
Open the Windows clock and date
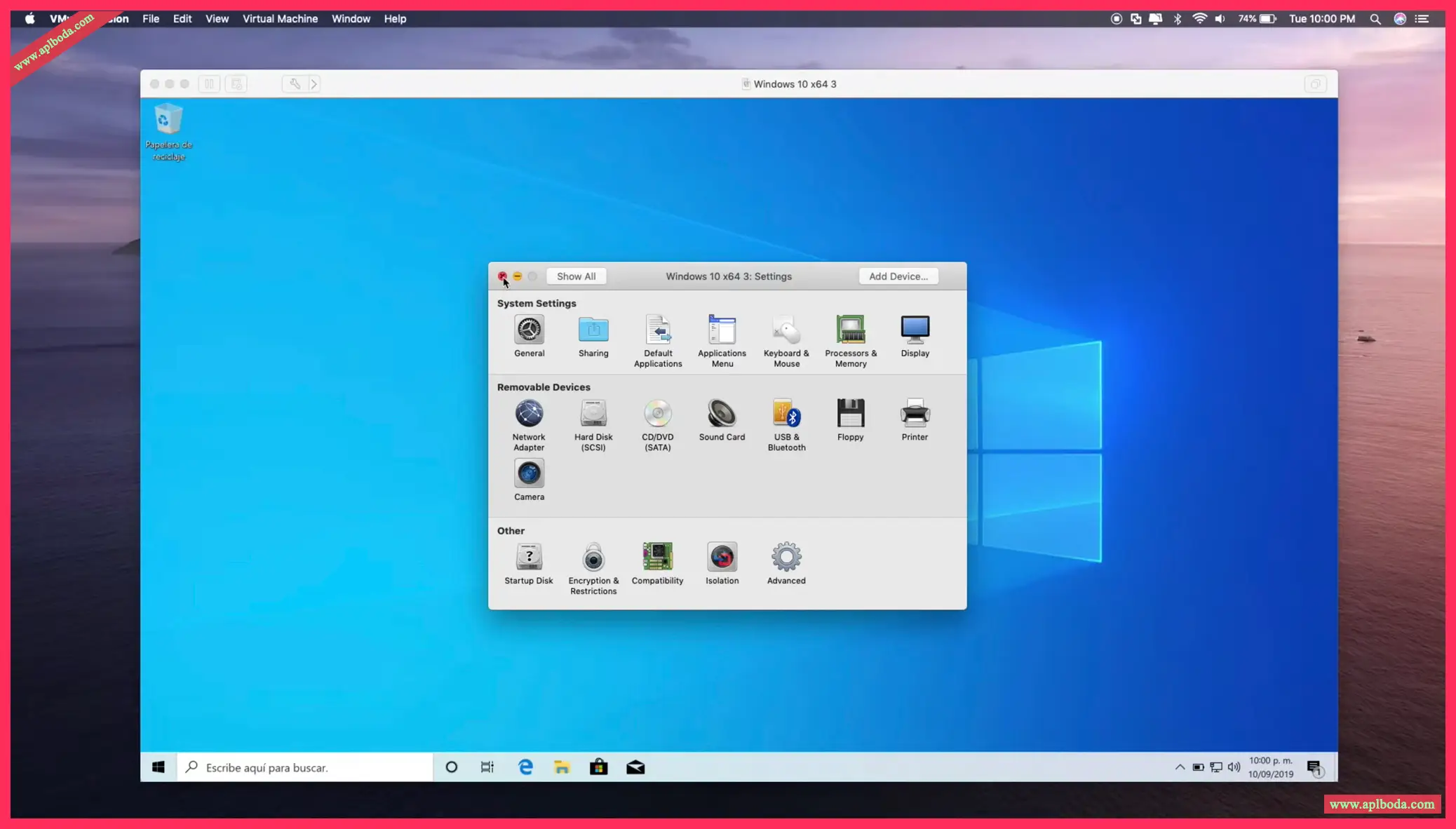pyautogui.click(x=1271, y=767)
